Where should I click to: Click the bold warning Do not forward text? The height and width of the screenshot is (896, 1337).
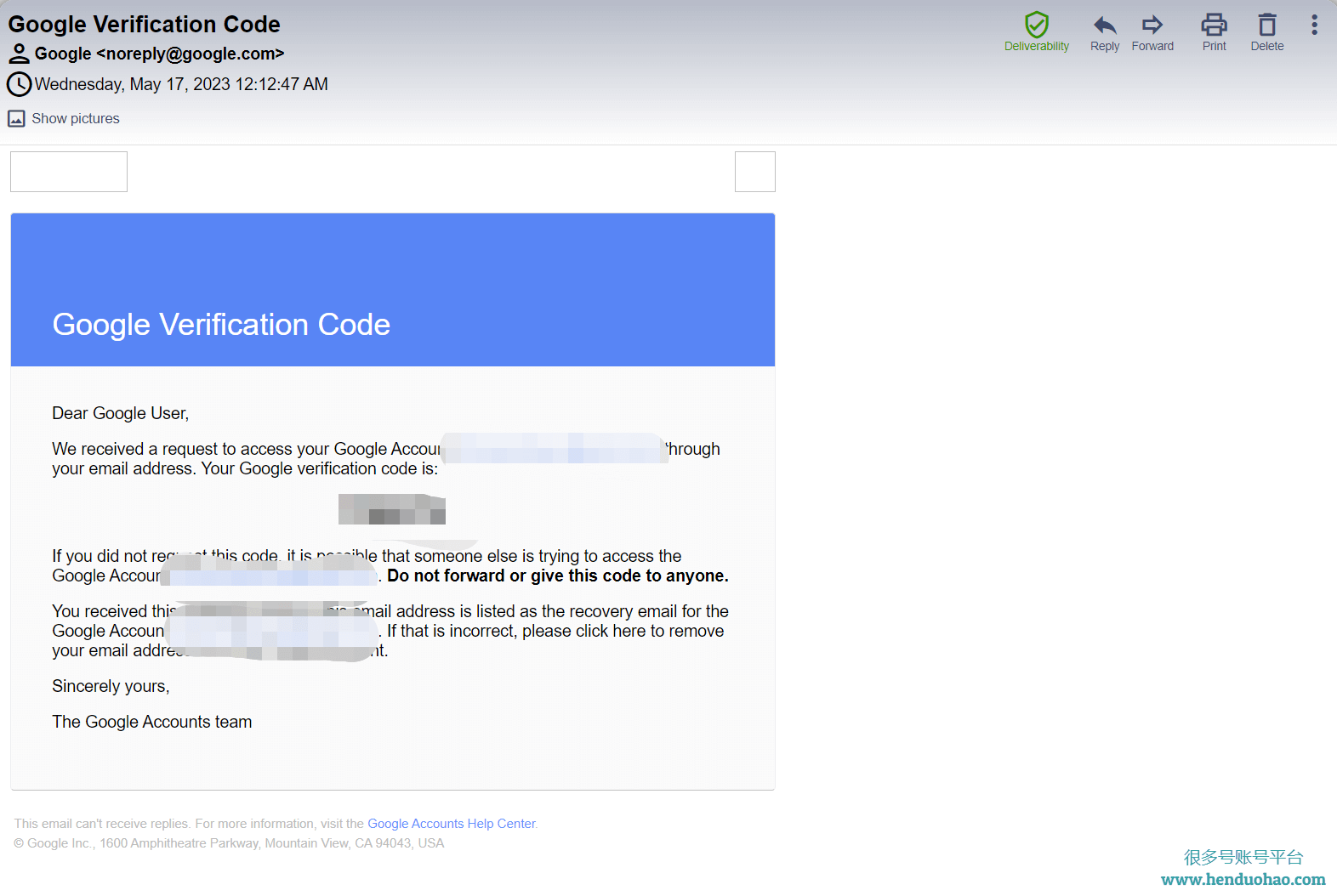click(558, 576)
